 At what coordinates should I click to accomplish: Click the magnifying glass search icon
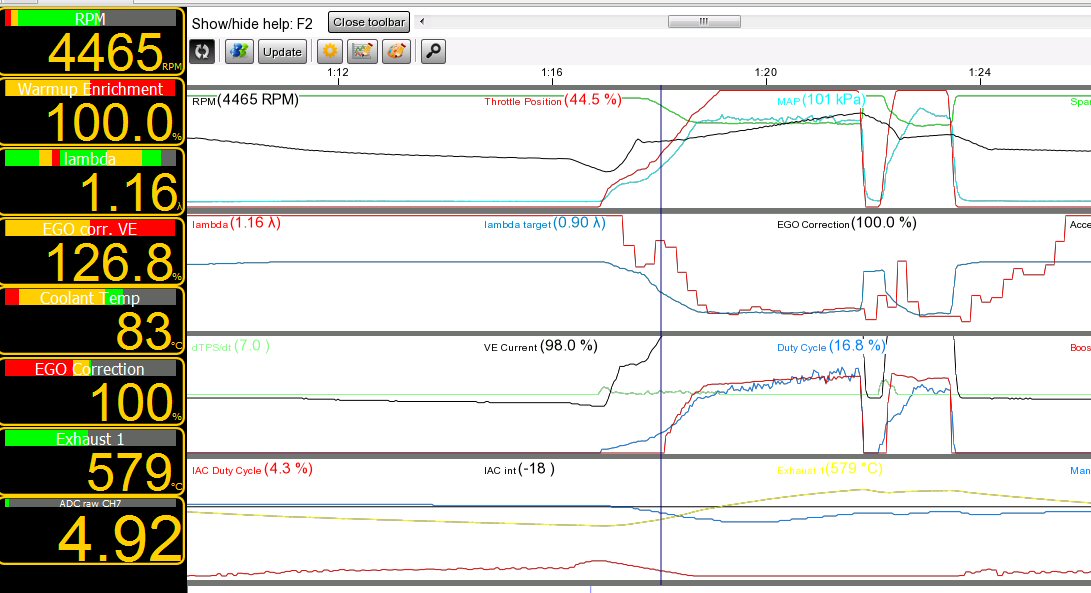tap(433, 52)
